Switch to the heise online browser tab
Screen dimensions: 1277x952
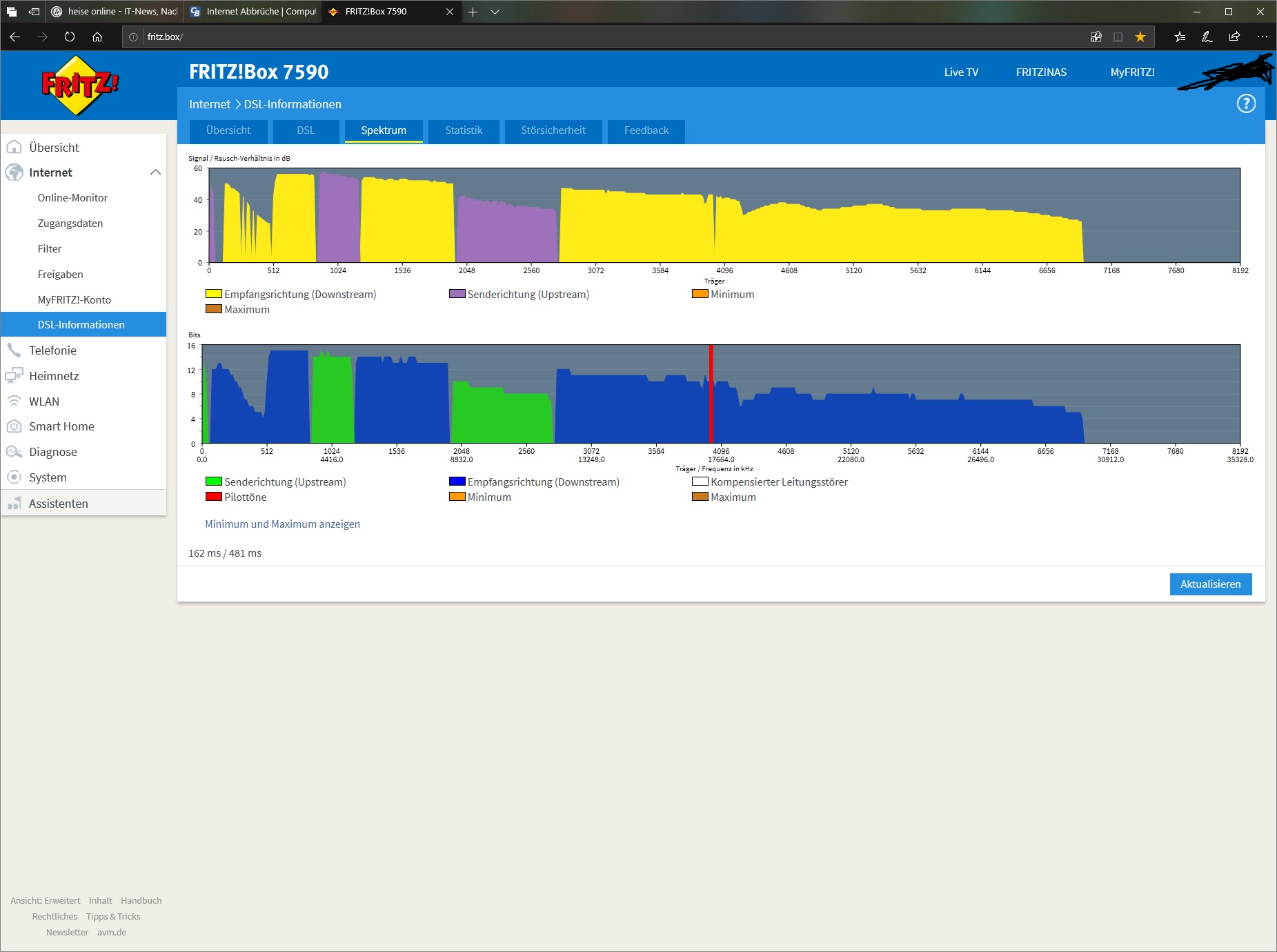[115, 12]
